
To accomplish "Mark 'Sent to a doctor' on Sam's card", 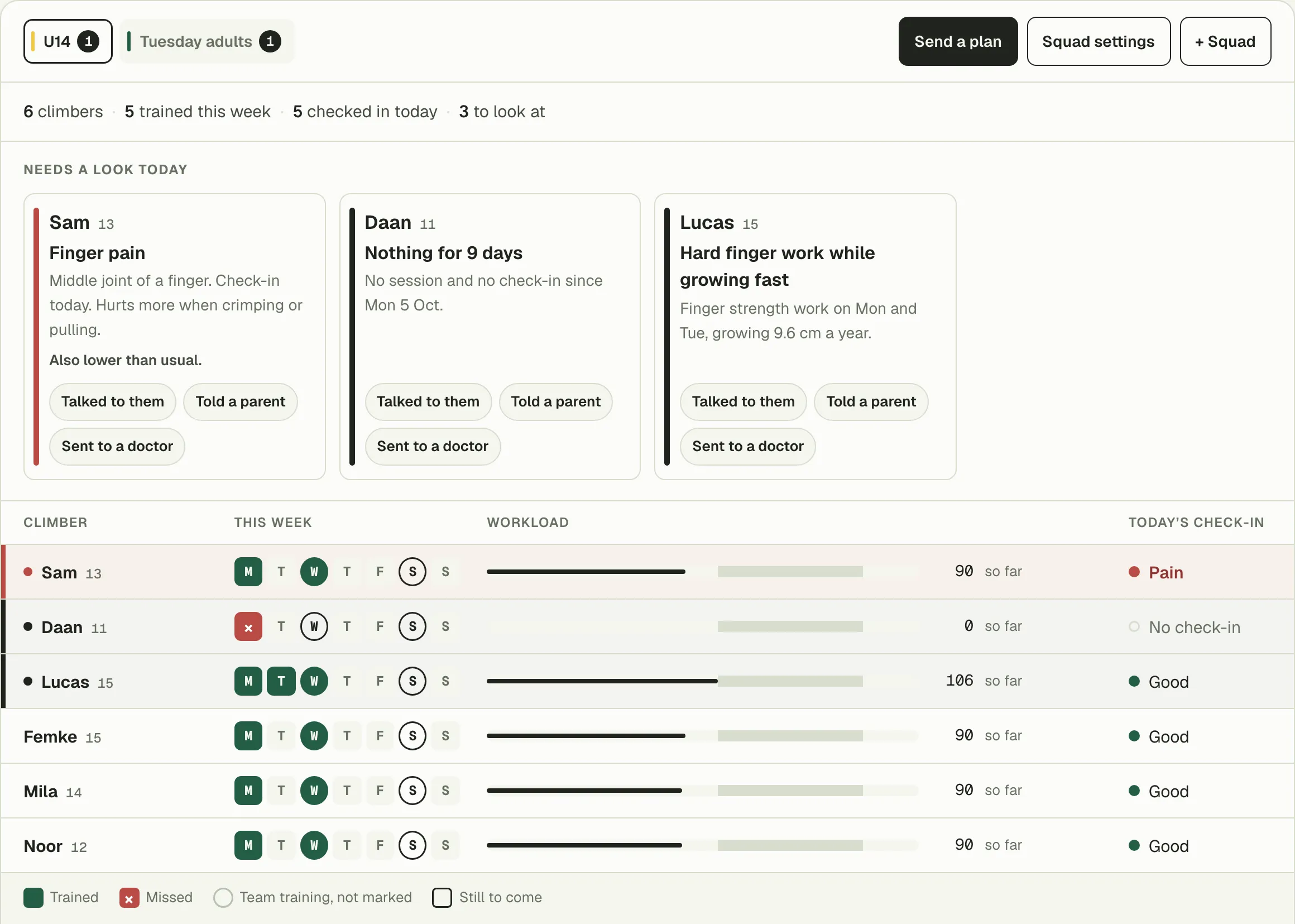I will coord(117,446).
